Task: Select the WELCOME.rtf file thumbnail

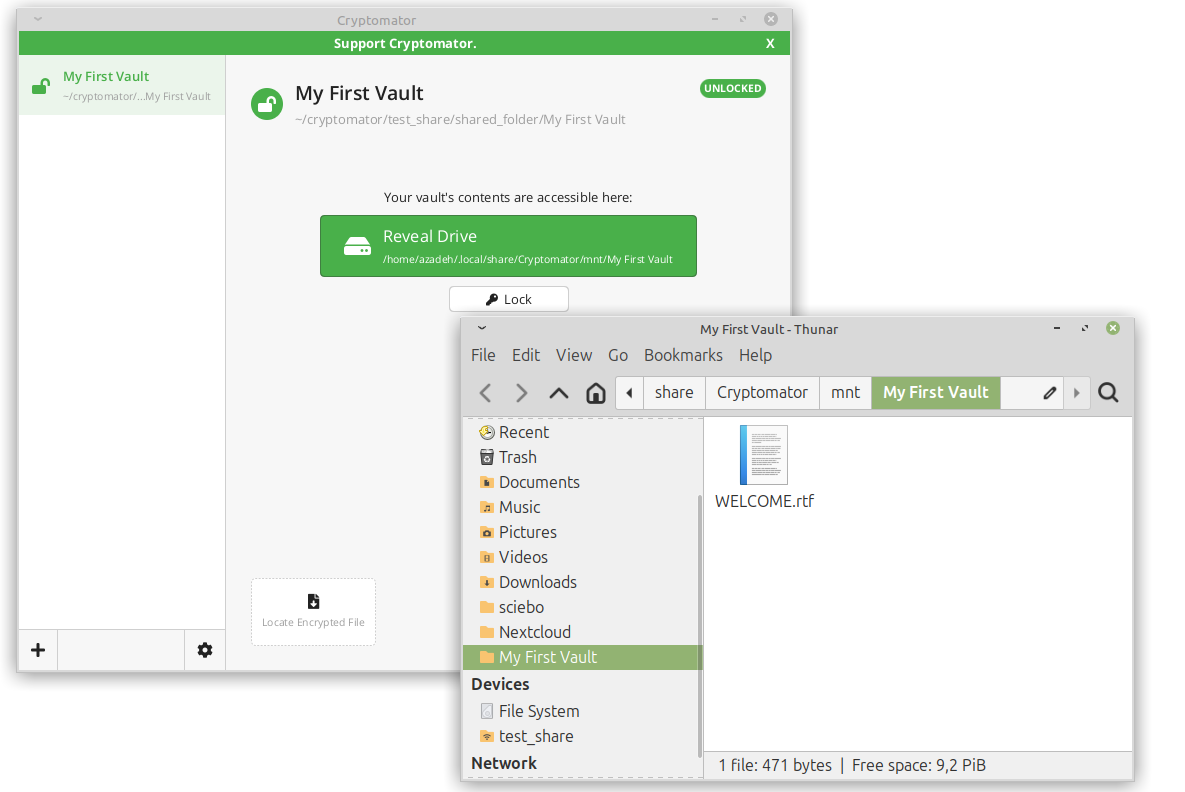Action: [x=763, y=455]
